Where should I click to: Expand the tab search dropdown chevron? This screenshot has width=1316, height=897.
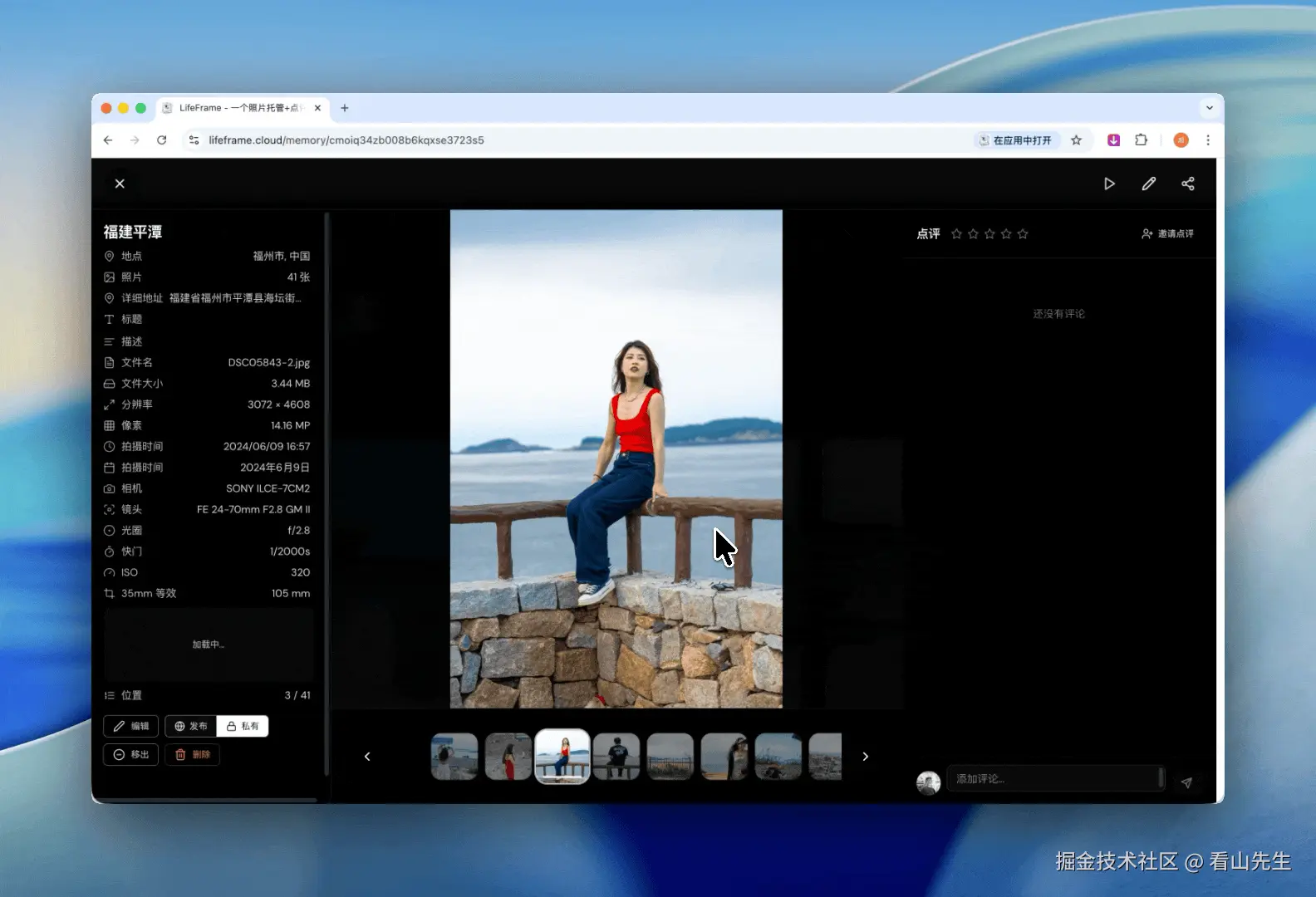pyautogui.click(x=1210, y=108)
